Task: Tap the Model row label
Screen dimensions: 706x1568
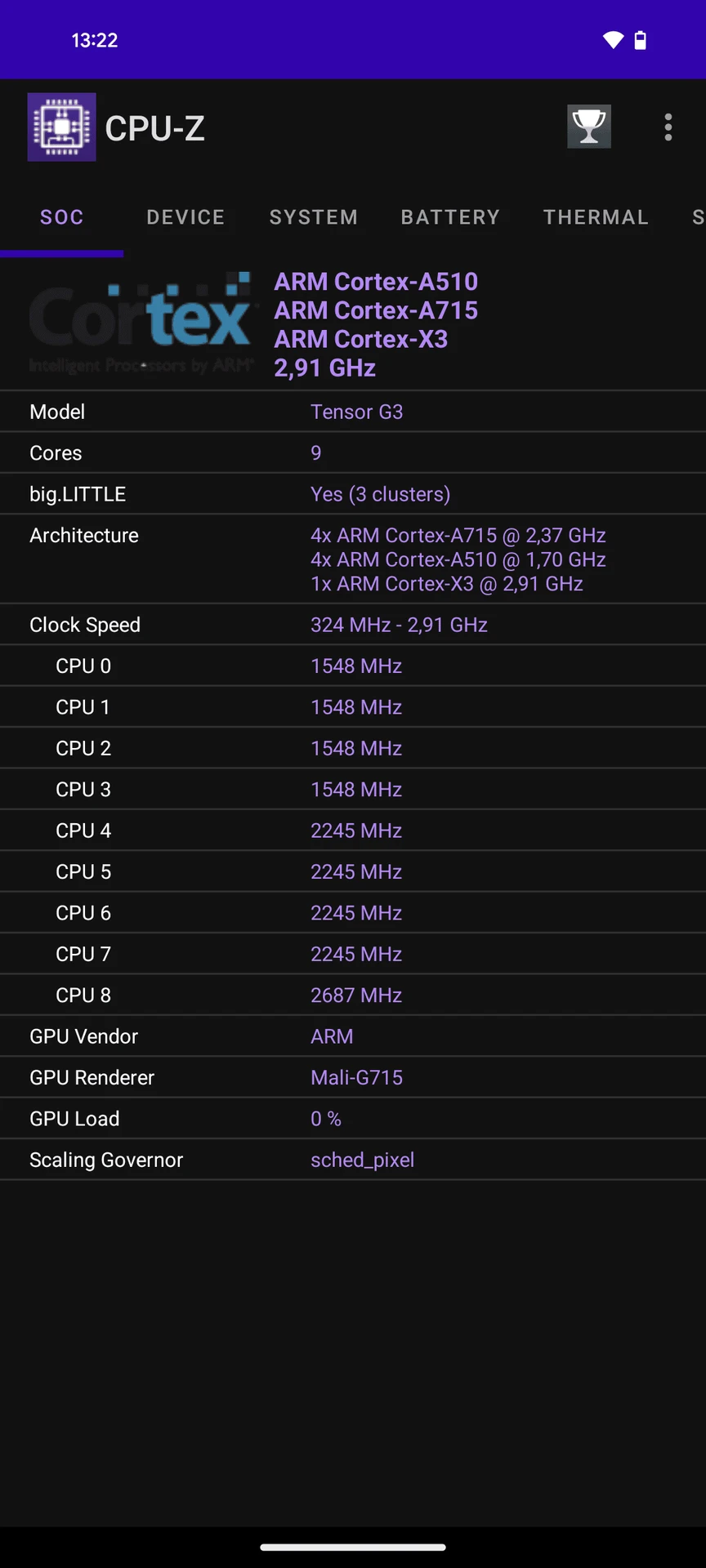Action: pyautogui.click(x=57, y=412)
